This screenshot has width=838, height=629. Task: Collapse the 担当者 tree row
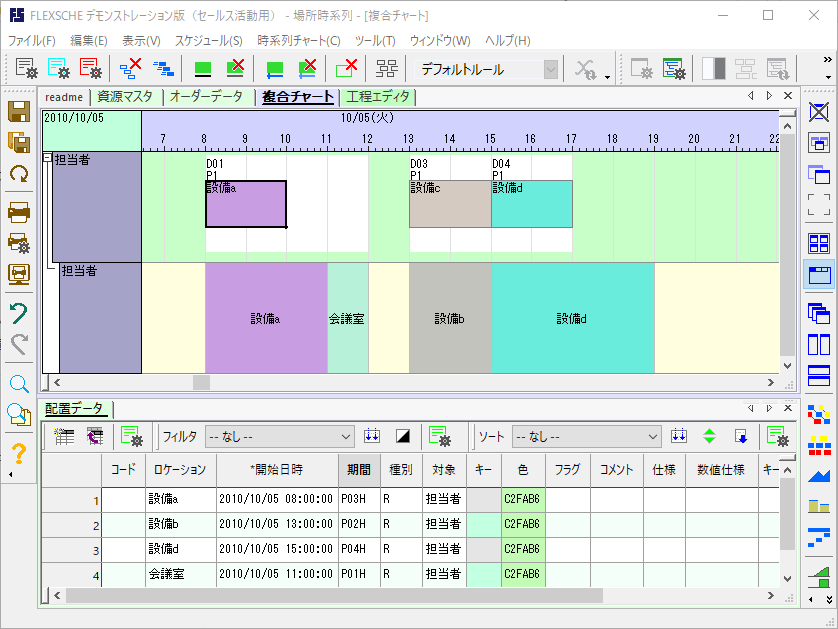point(47,158)
